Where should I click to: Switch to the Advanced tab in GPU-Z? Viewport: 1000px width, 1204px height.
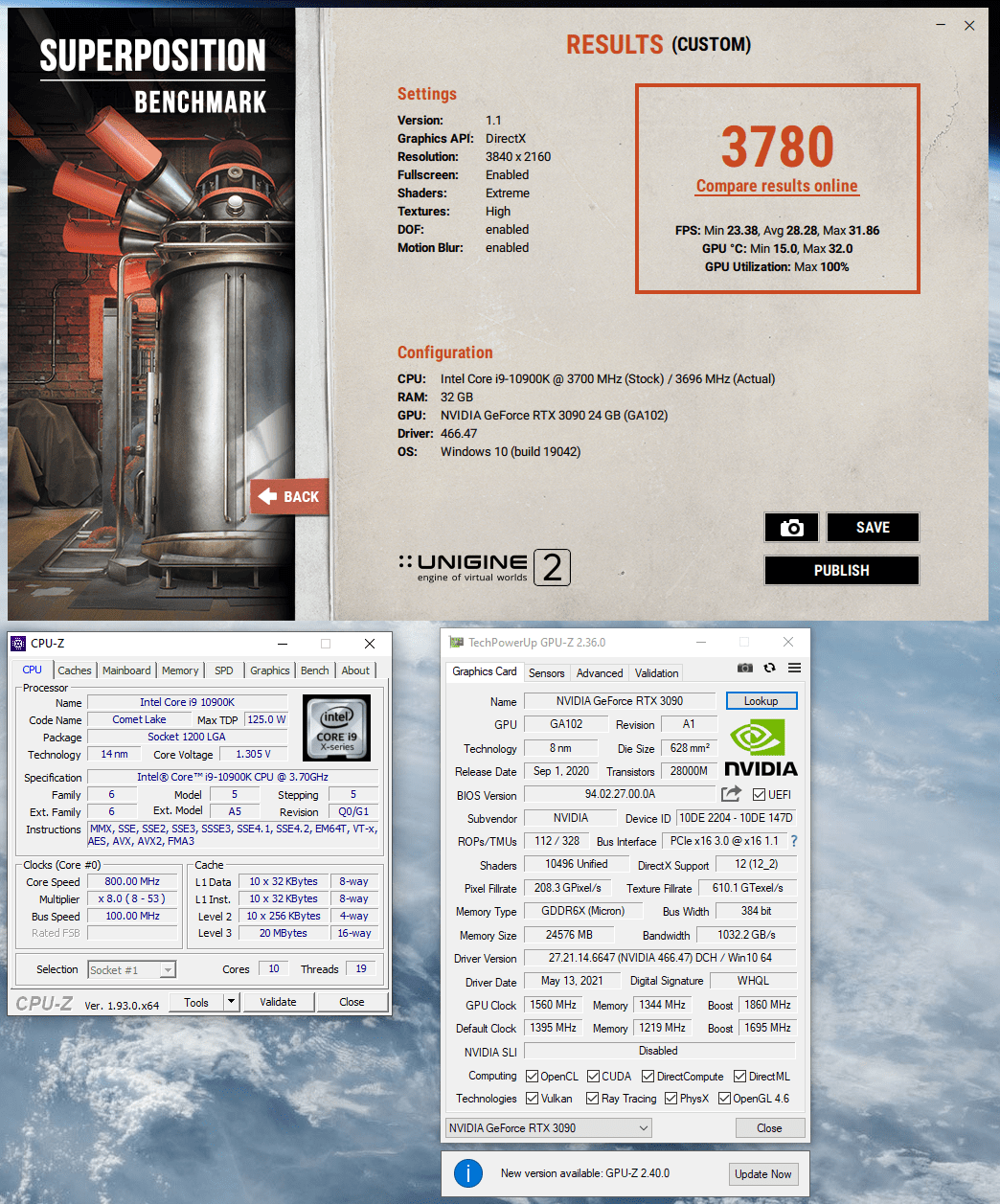[x=600, y=673]
